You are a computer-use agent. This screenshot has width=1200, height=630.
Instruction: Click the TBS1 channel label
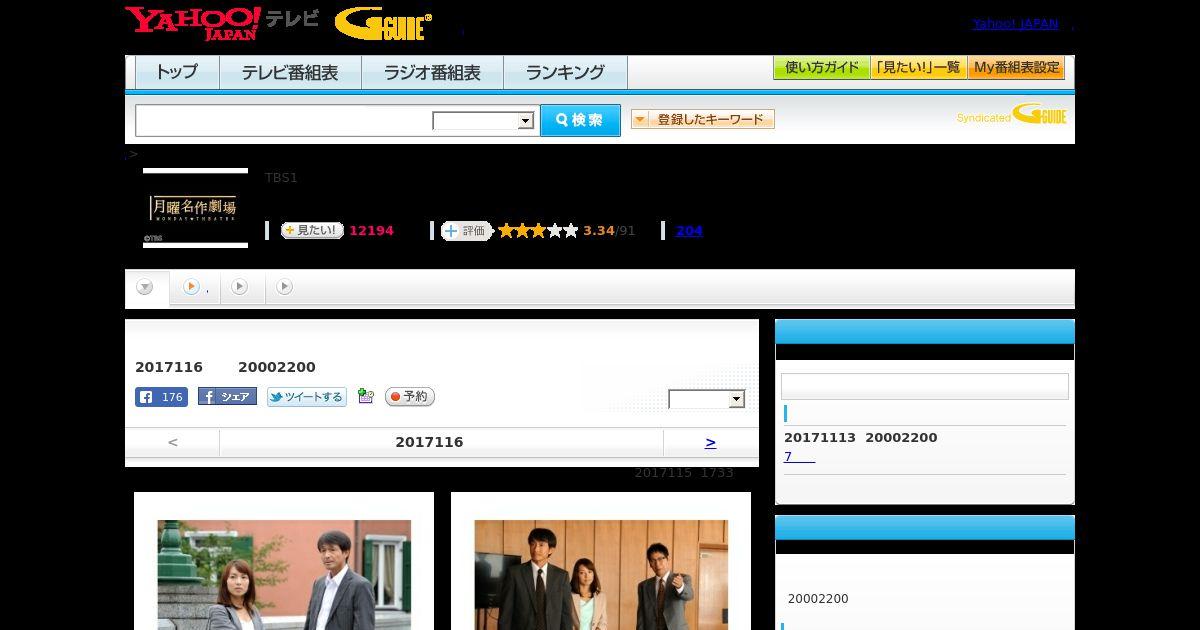pyautogui.click(x=281, y=178)
